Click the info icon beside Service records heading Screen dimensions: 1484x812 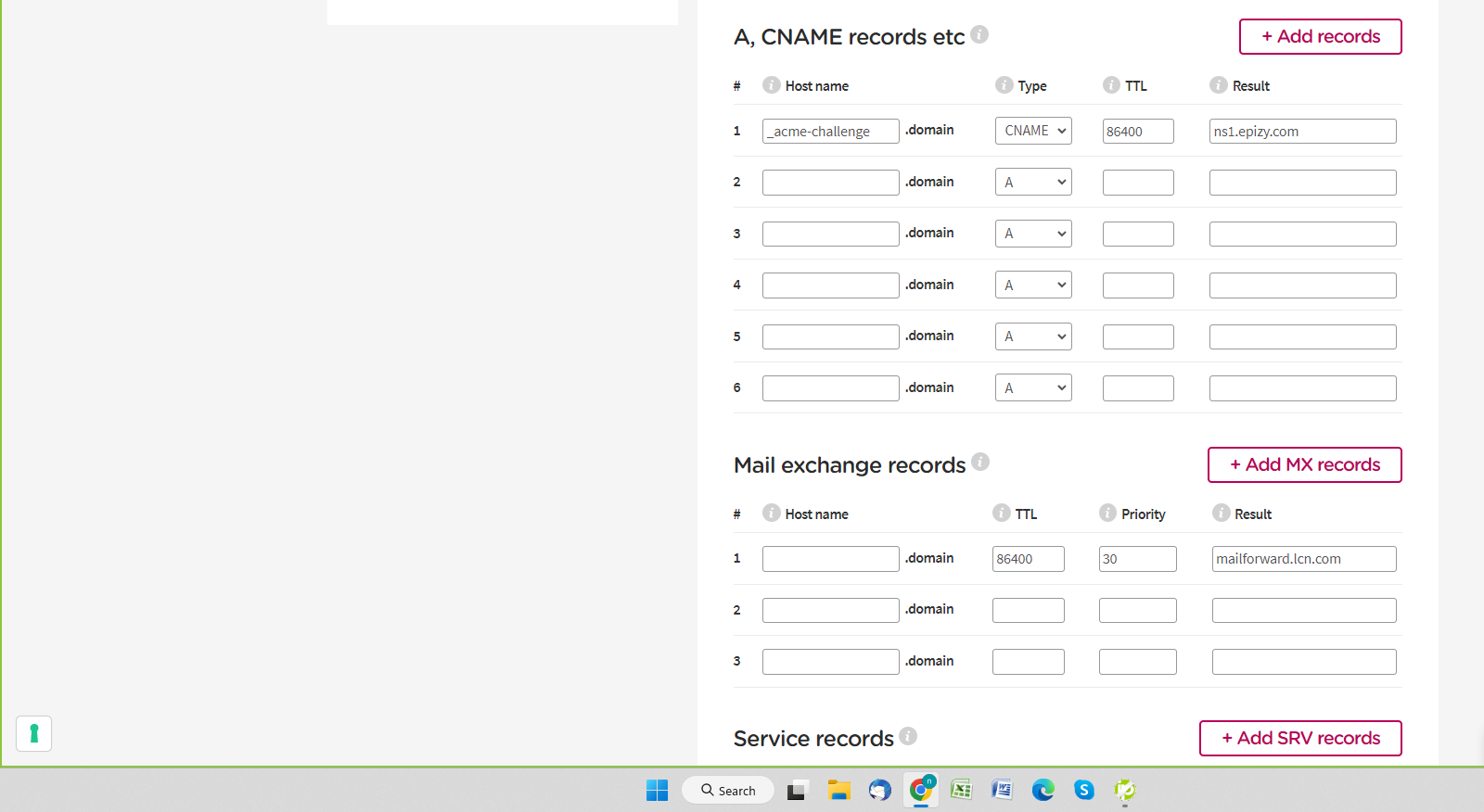[908, 736]
